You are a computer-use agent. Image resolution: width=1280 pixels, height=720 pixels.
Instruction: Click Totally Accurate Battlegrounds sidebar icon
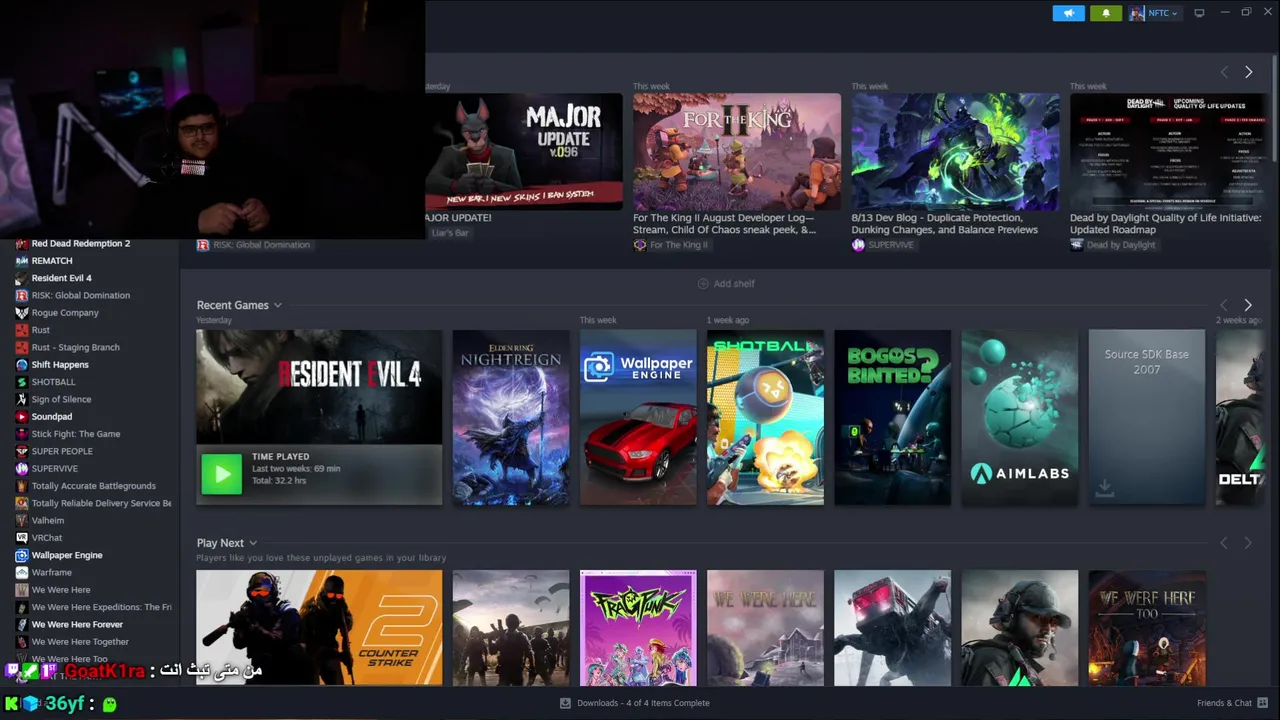click(x=22, y=486)
